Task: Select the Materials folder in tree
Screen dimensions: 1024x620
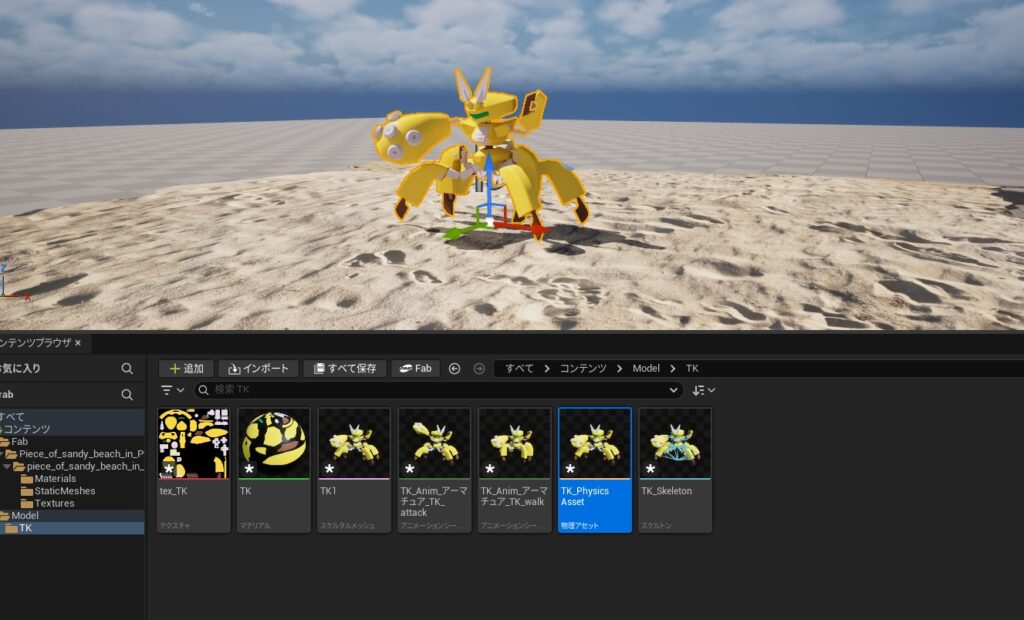Action: click(x=54, y=479)
